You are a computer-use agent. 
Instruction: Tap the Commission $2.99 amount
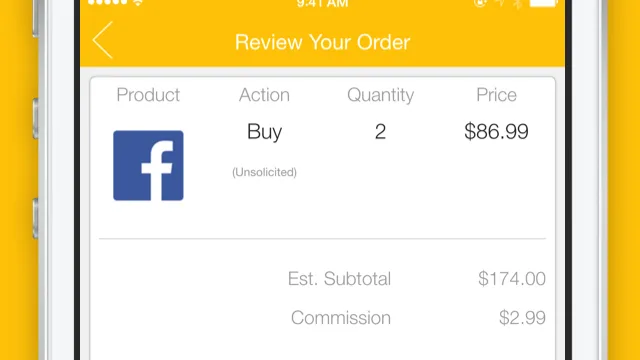(x=522, y=318)
